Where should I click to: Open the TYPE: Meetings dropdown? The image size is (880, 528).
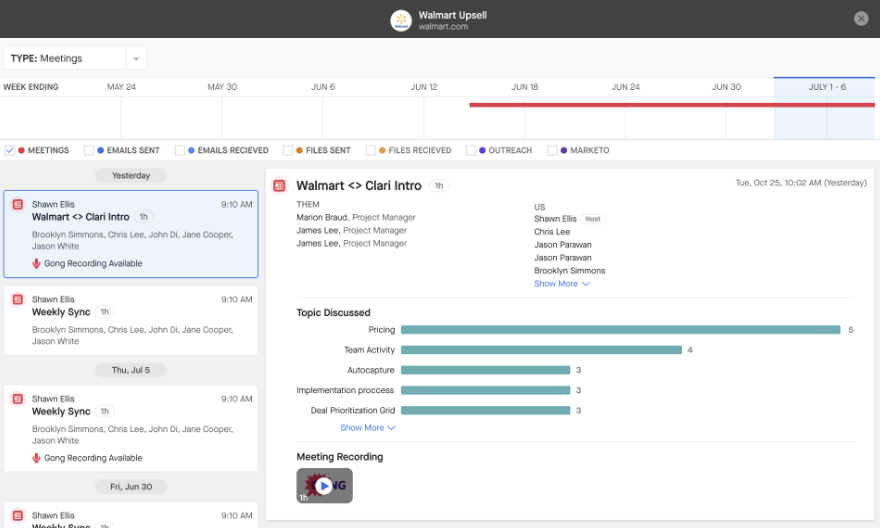tap(75, 58)
